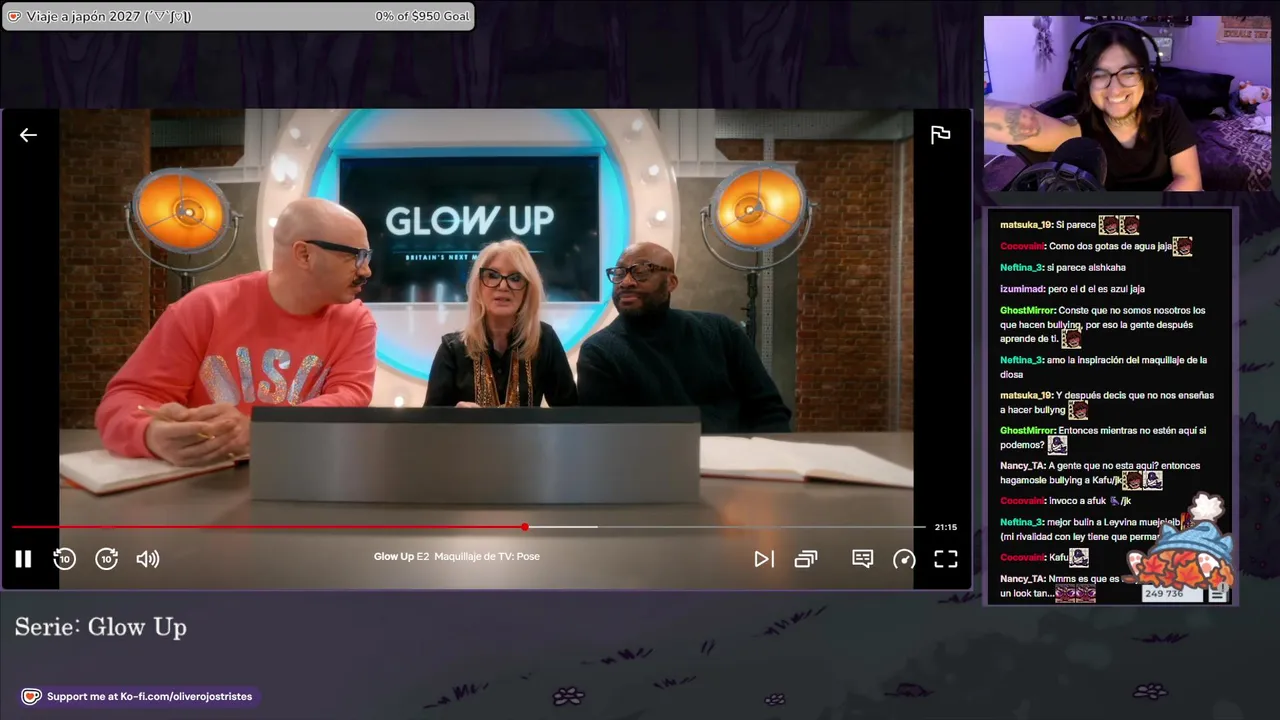Click the streamer webcam feed
The image size is (1280, 720).
coord(1127,103)
